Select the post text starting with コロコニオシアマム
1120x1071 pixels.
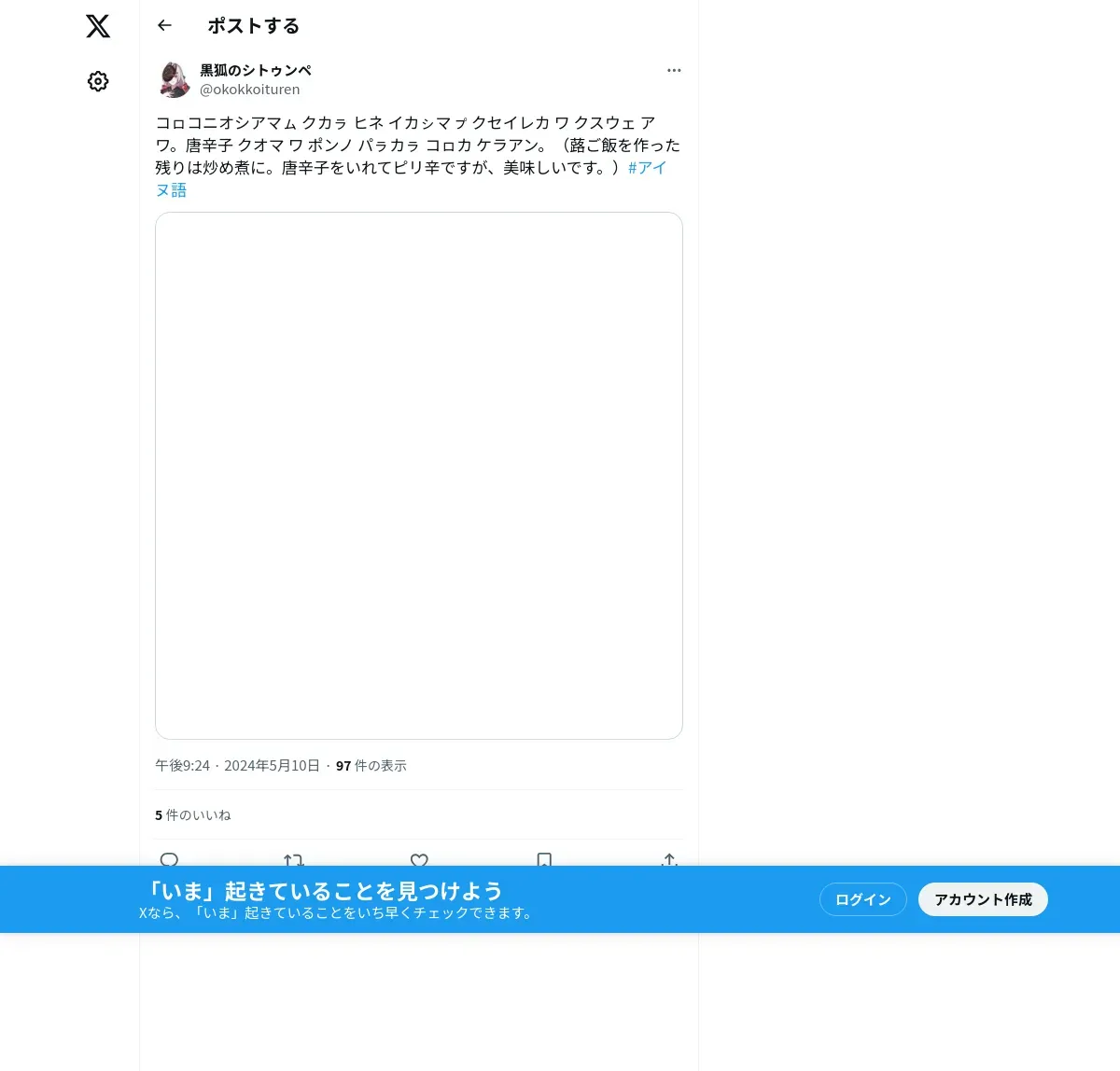click(418, 157)
